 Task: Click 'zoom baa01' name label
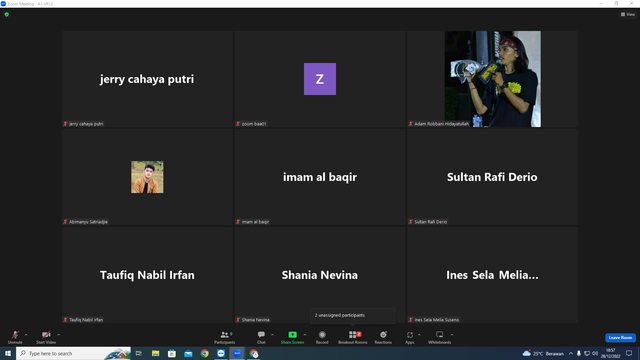(x=254, y=124)
